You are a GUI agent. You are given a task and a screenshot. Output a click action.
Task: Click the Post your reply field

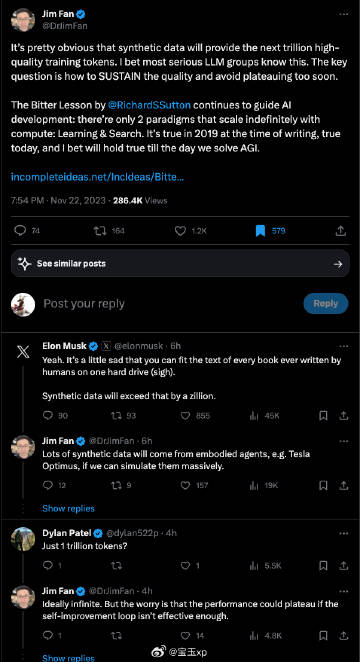pos(169,304)
